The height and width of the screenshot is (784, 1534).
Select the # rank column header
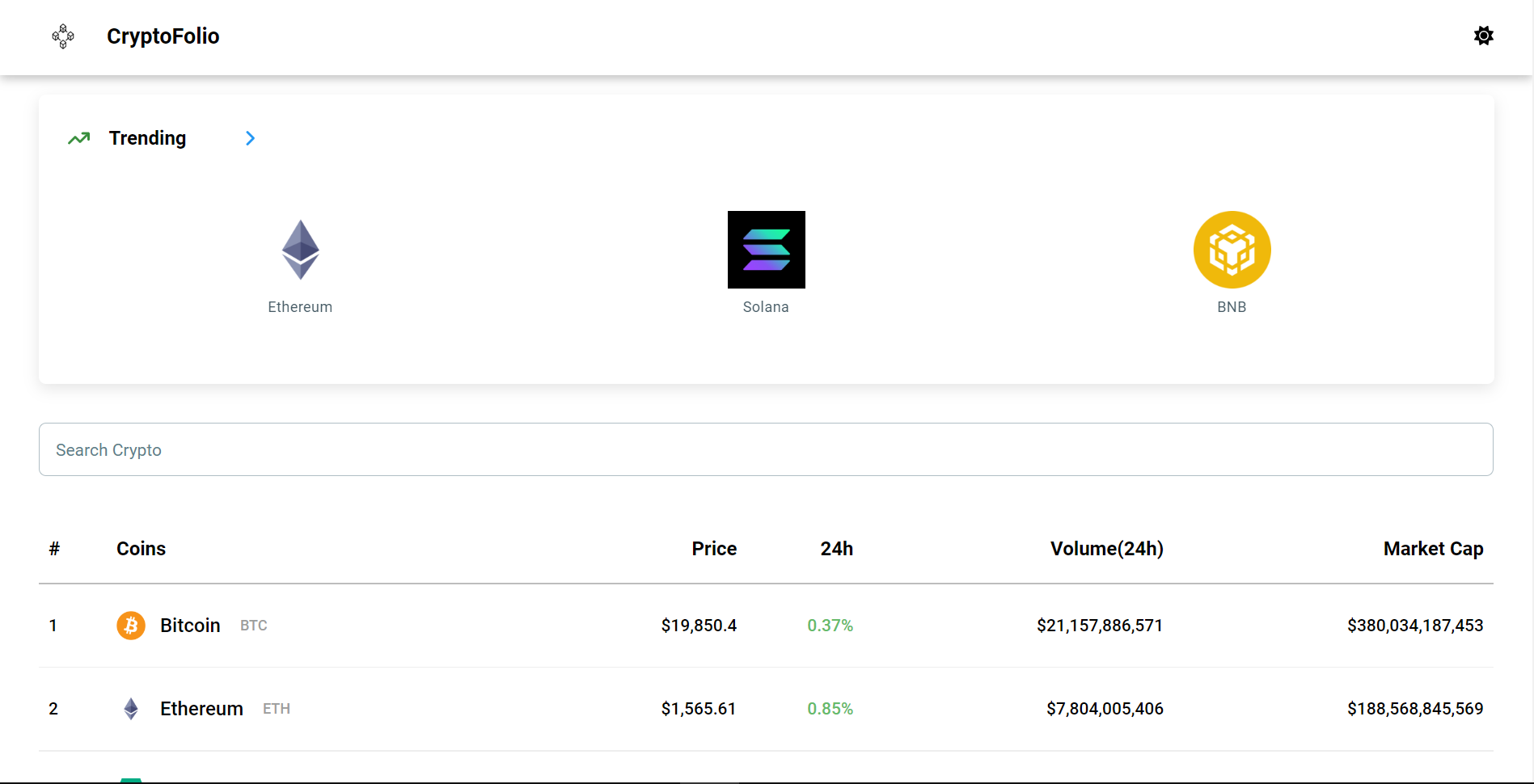pos(54,549)
